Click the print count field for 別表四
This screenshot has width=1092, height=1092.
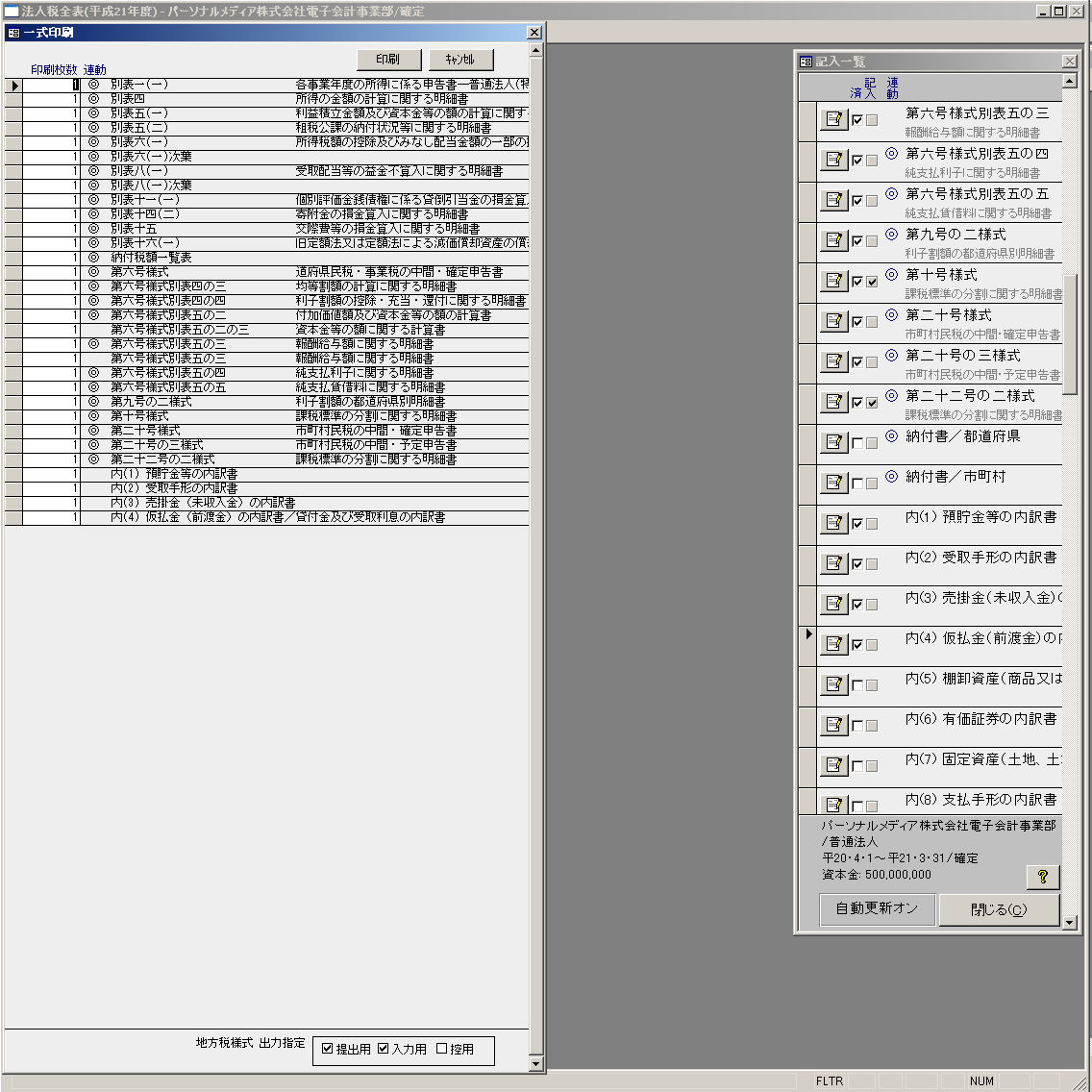tap(51, 99)
